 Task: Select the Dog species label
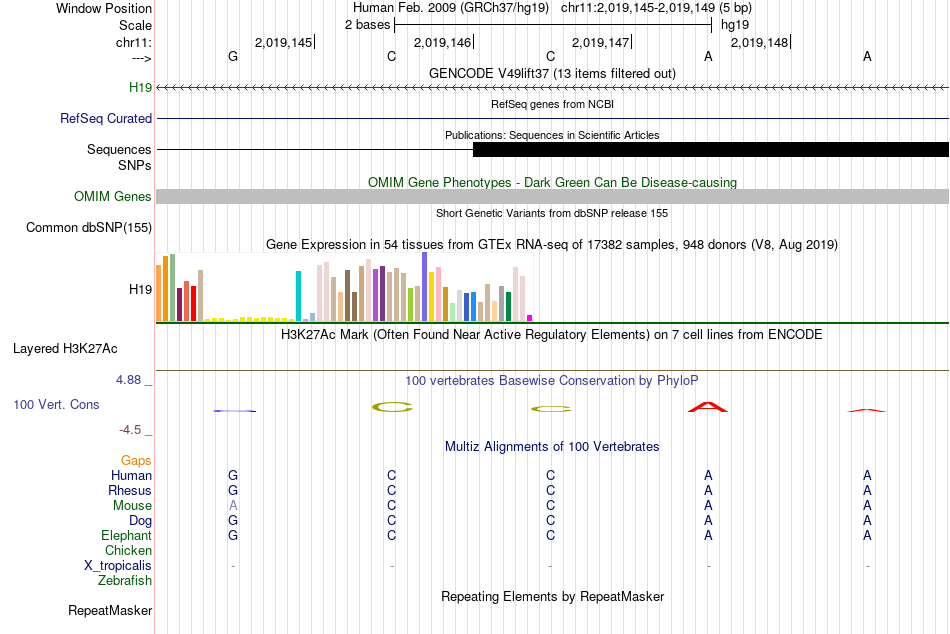140,521
